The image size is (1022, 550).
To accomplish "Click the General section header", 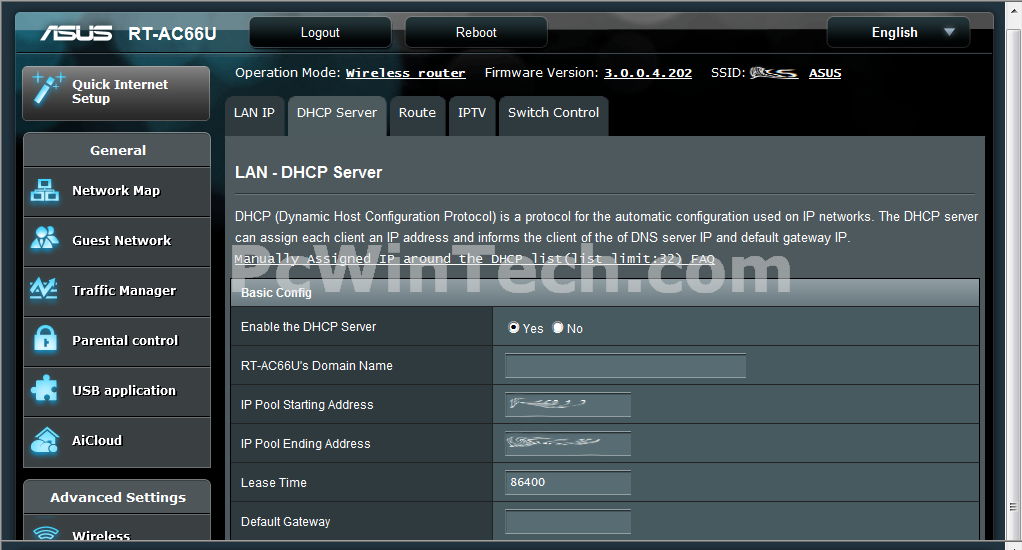I will [x=117, y=151].
